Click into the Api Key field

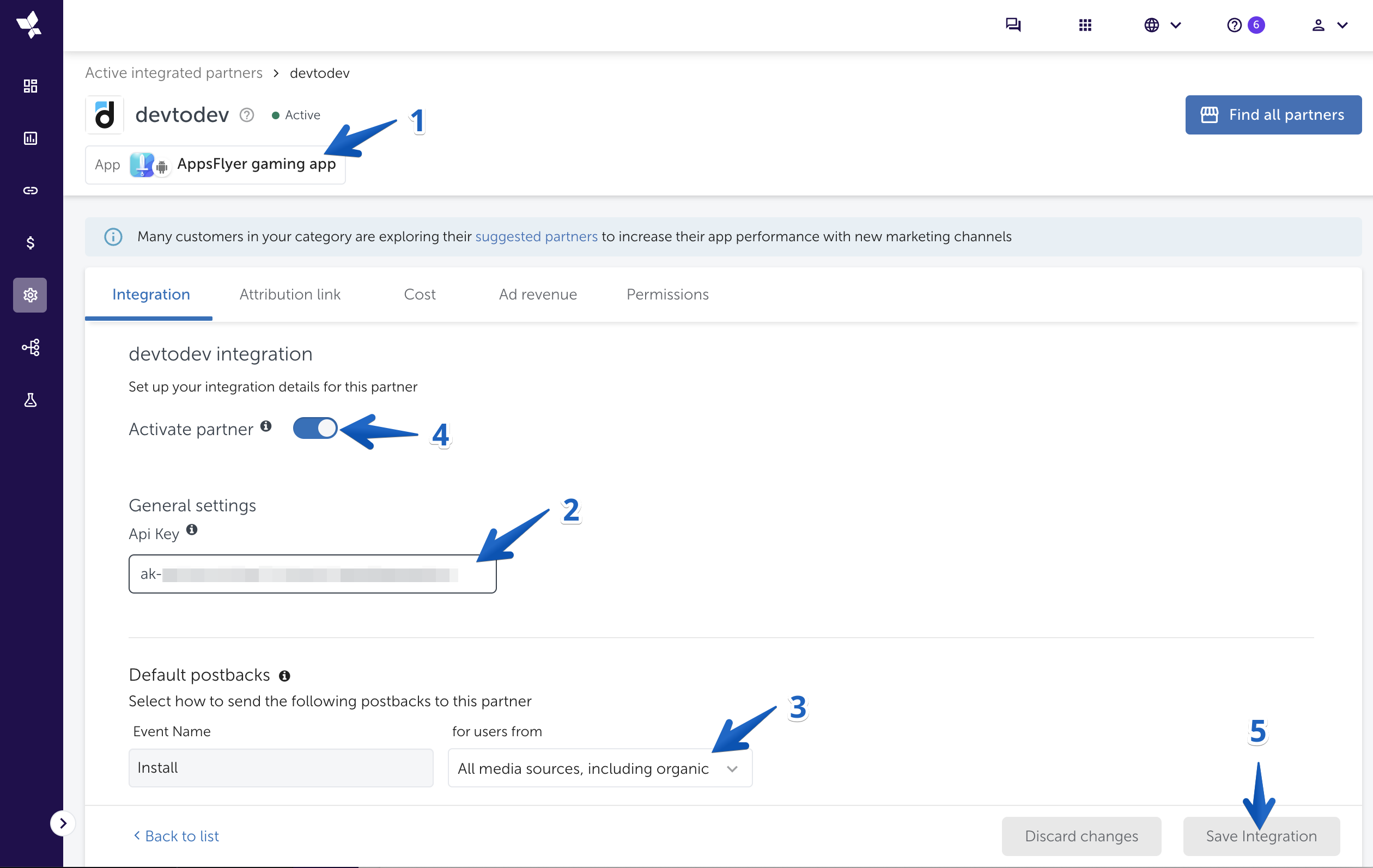click(x=312, y=574)
